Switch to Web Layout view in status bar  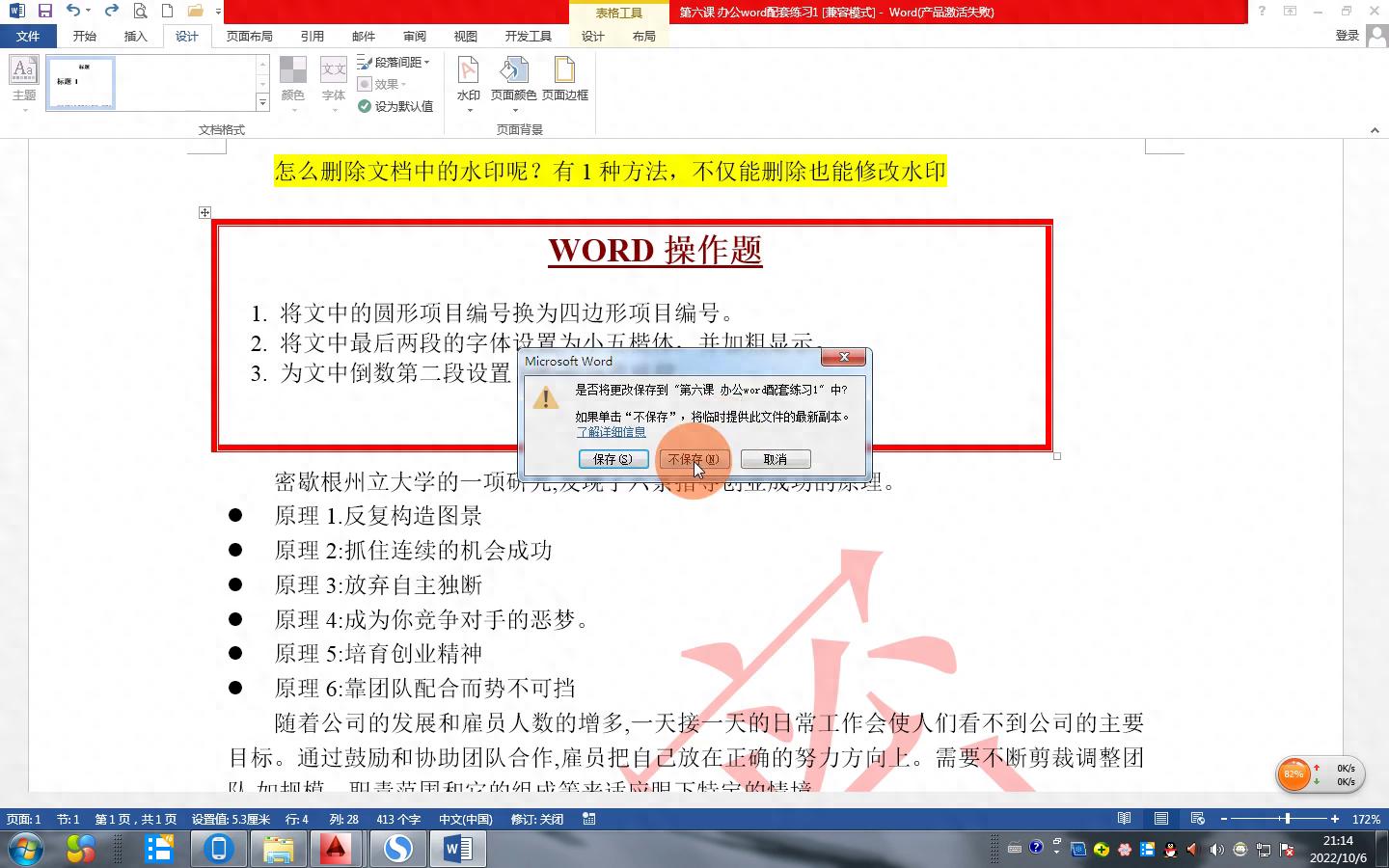[x=1197, y=819]
